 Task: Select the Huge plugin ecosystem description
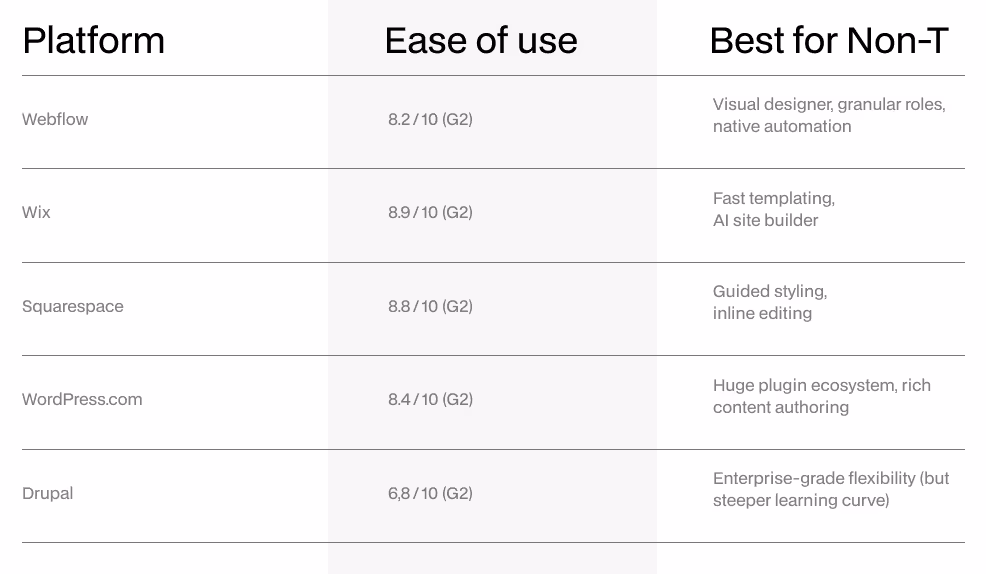(822, 396)
